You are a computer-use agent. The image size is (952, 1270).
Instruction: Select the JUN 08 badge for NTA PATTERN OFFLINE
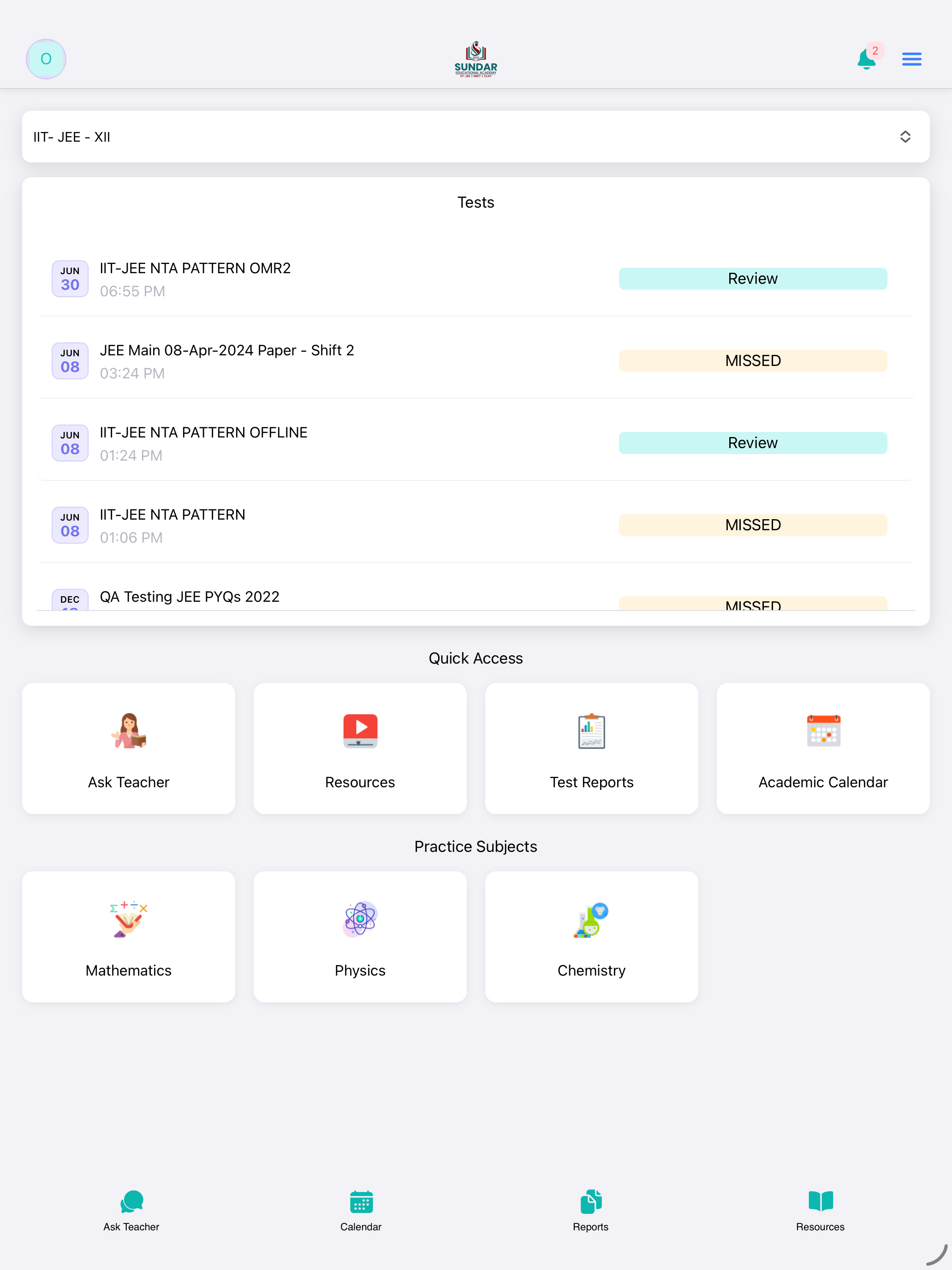pyautogui.click(x=70, y=443)
